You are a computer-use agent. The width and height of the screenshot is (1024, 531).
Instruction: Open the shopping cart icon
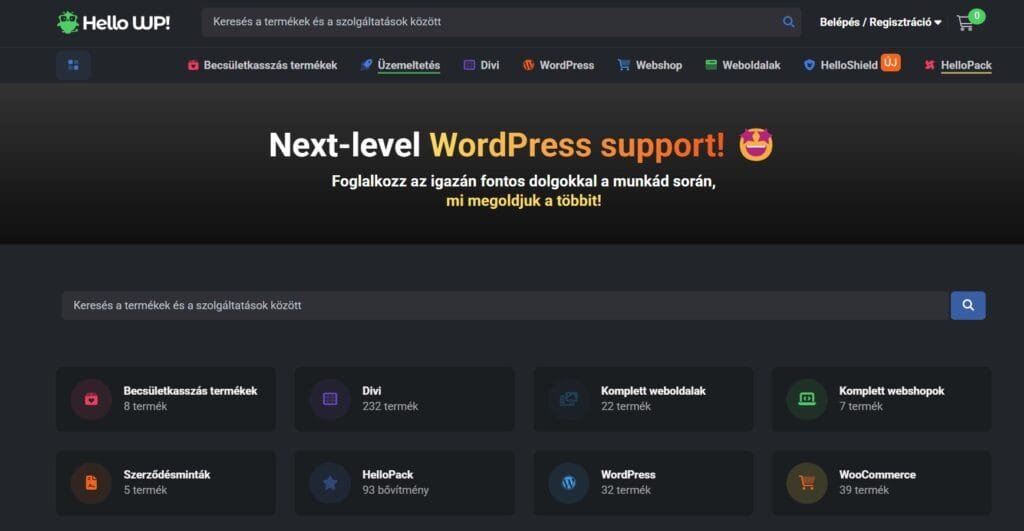[x=964, y=24]
